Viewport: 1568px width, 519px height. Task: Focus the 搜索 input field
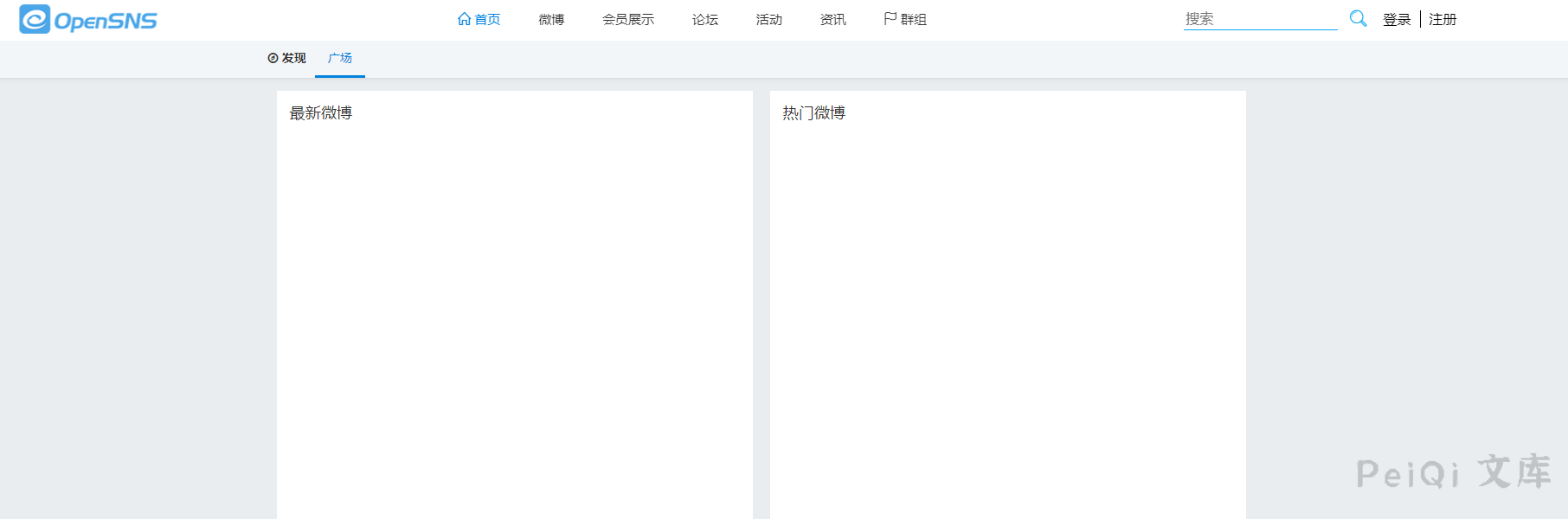(x=1260, y=19)
